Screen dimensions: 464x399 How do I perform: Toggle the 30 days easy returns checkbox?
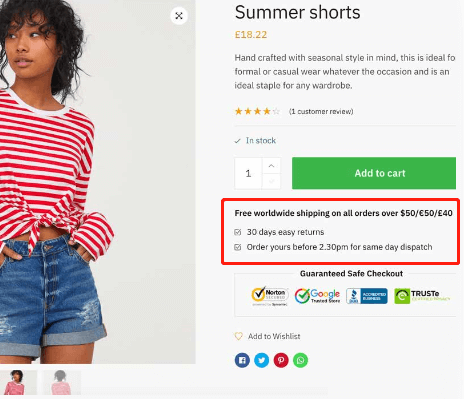[238, 232]
